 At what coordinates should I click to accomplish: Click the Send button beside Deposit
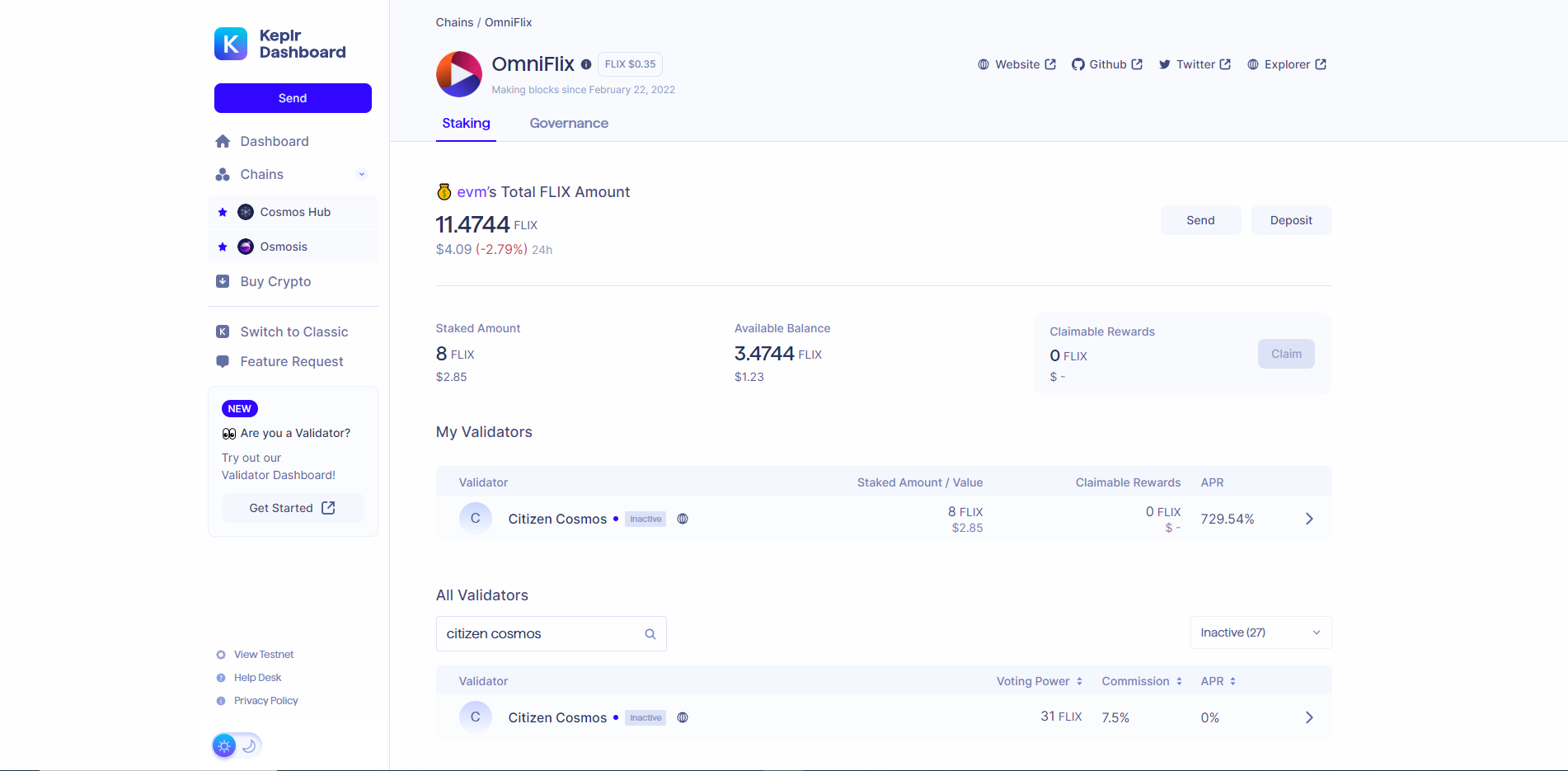1200,220
